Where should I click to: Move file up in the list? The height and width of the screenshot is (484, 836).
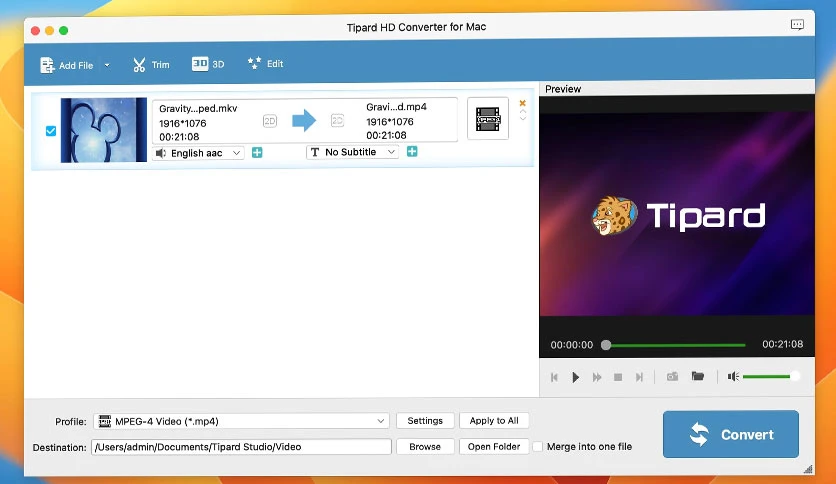522,112
